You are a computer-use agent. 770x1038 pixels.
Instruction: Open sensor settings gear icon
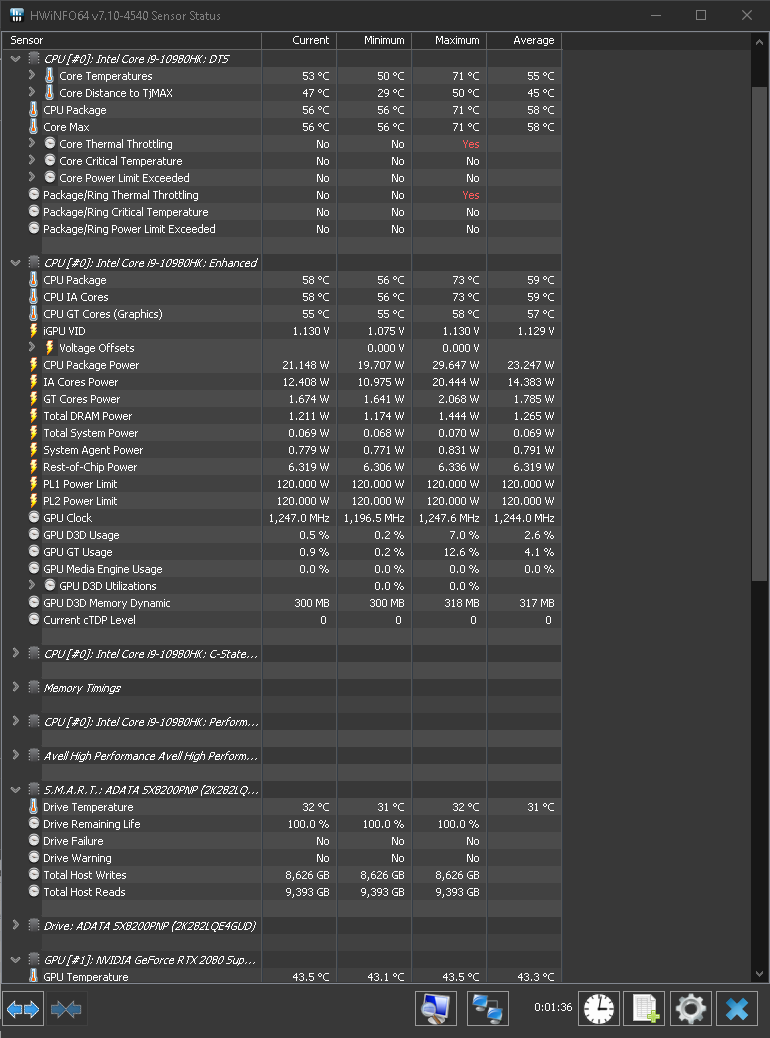coord(691,1009)
